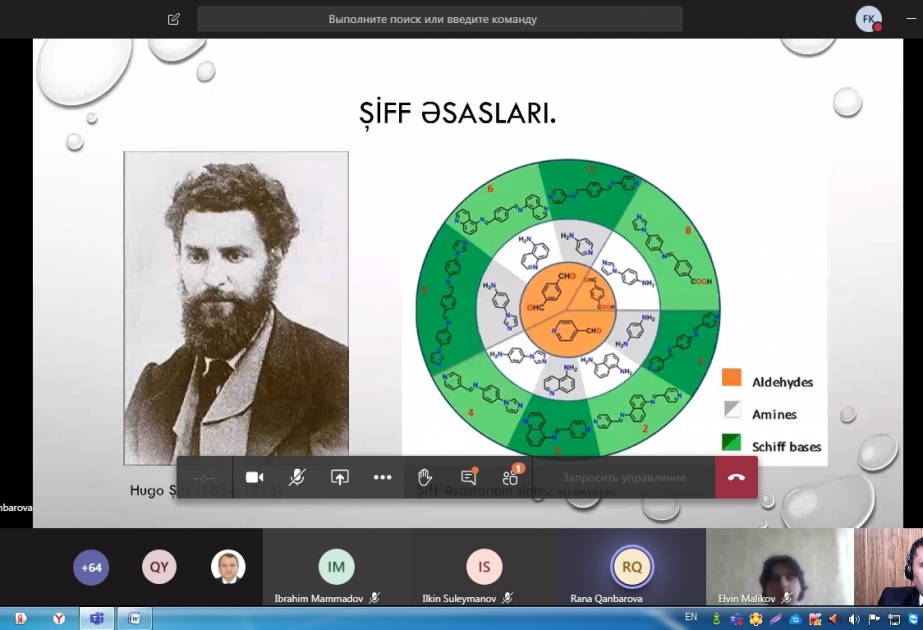This screenshot has height=630, width=923.
Task: Open the orange flower tray icon
Action: 756,619
